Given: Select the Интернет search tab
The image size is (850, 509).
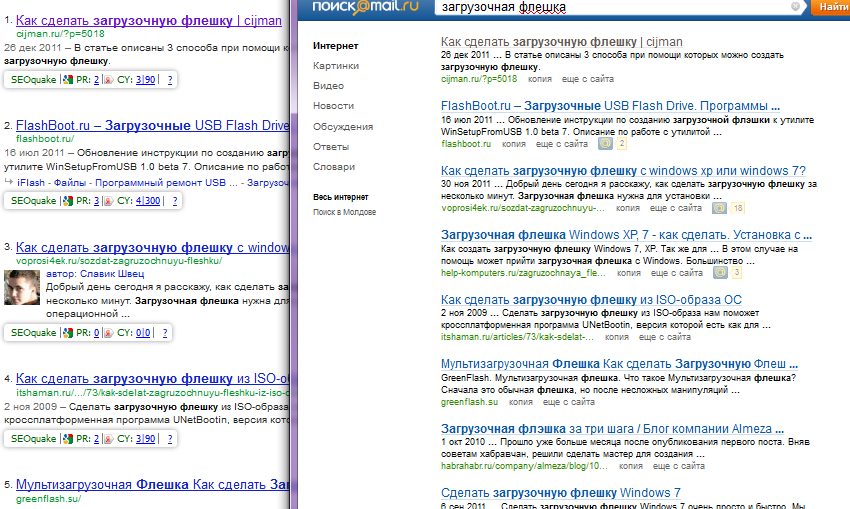Looking at the screenshot, I should coord(336,46).
